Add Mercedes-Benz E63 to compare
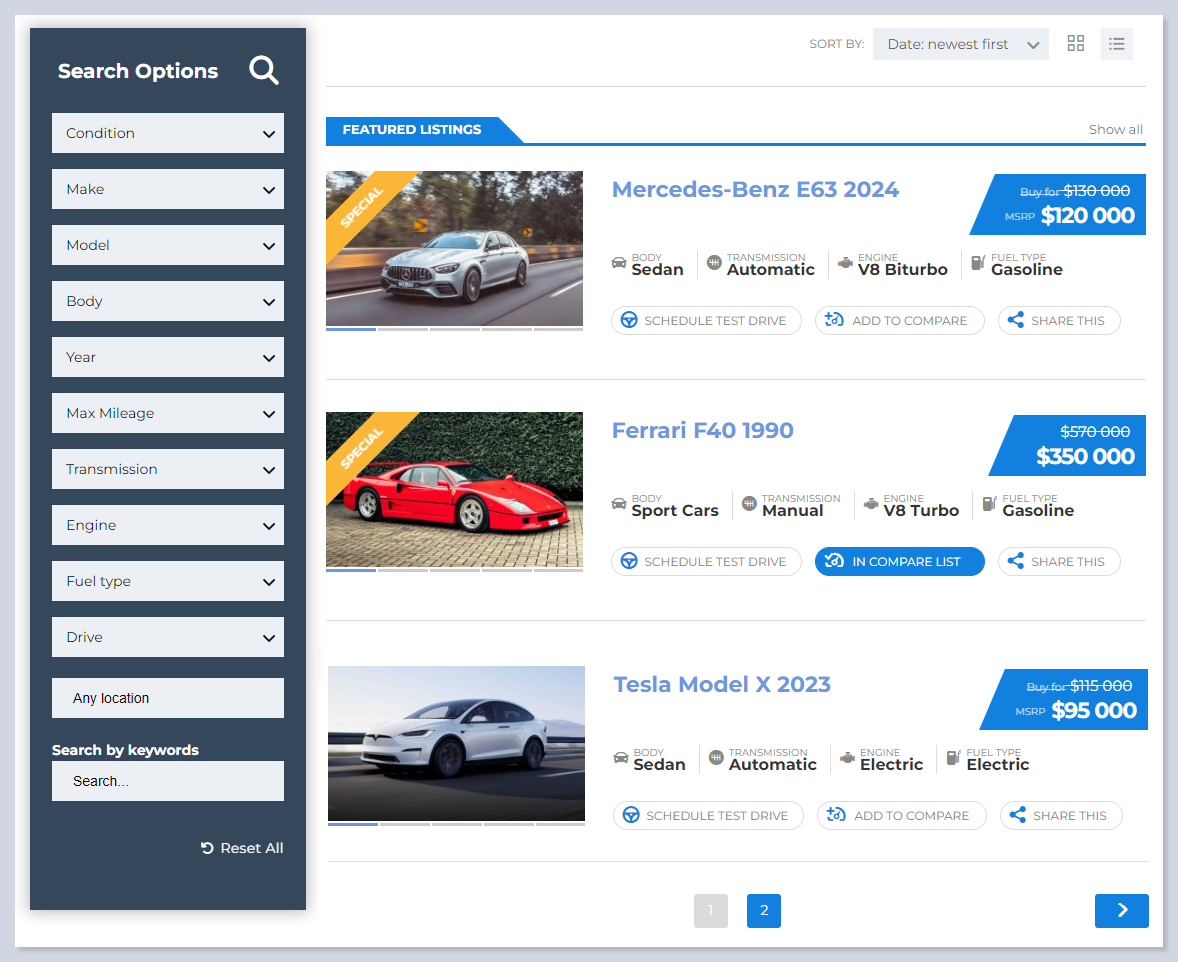1178x962 pixels. pos(899,321)
